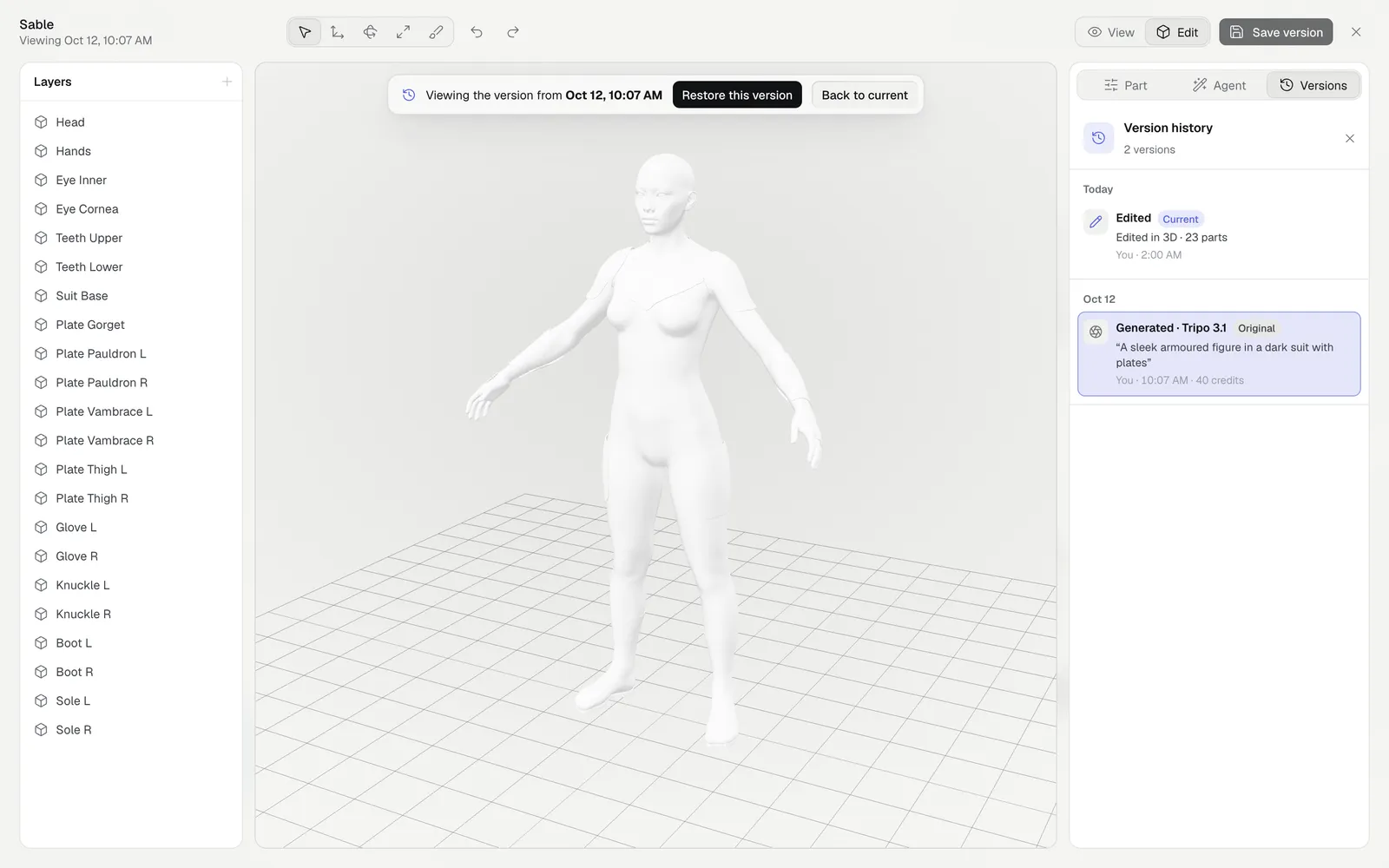
Task: Activate the move axes tool
Action: coord(338,32)
